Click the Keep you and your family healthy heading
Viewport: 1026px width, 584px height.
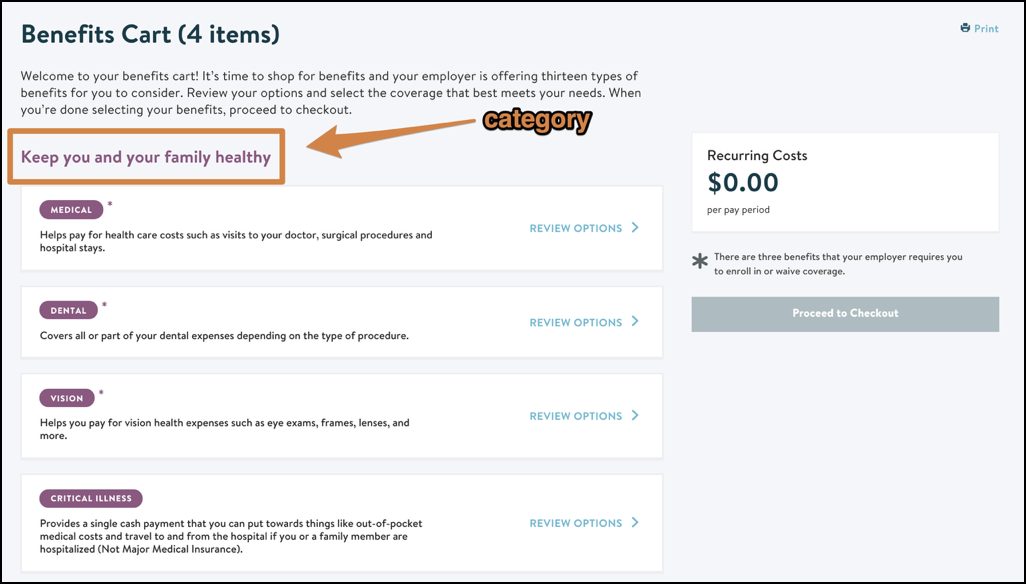(x=146, y=157)
